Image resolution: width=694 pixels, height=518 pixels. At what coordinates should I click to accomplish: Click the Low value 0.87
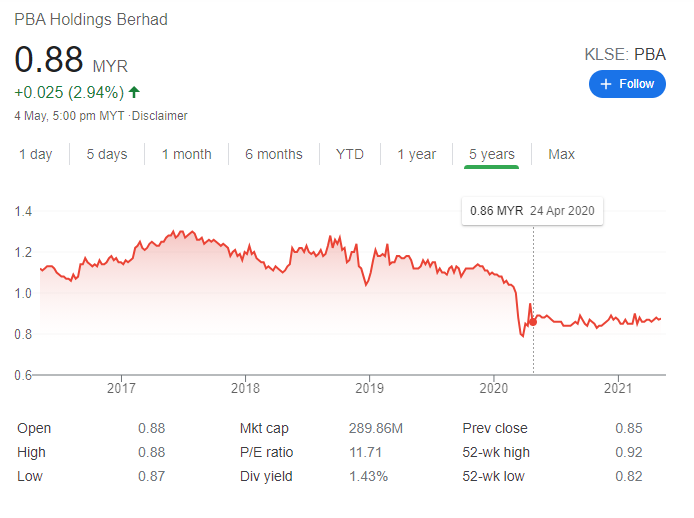[151, 476]
